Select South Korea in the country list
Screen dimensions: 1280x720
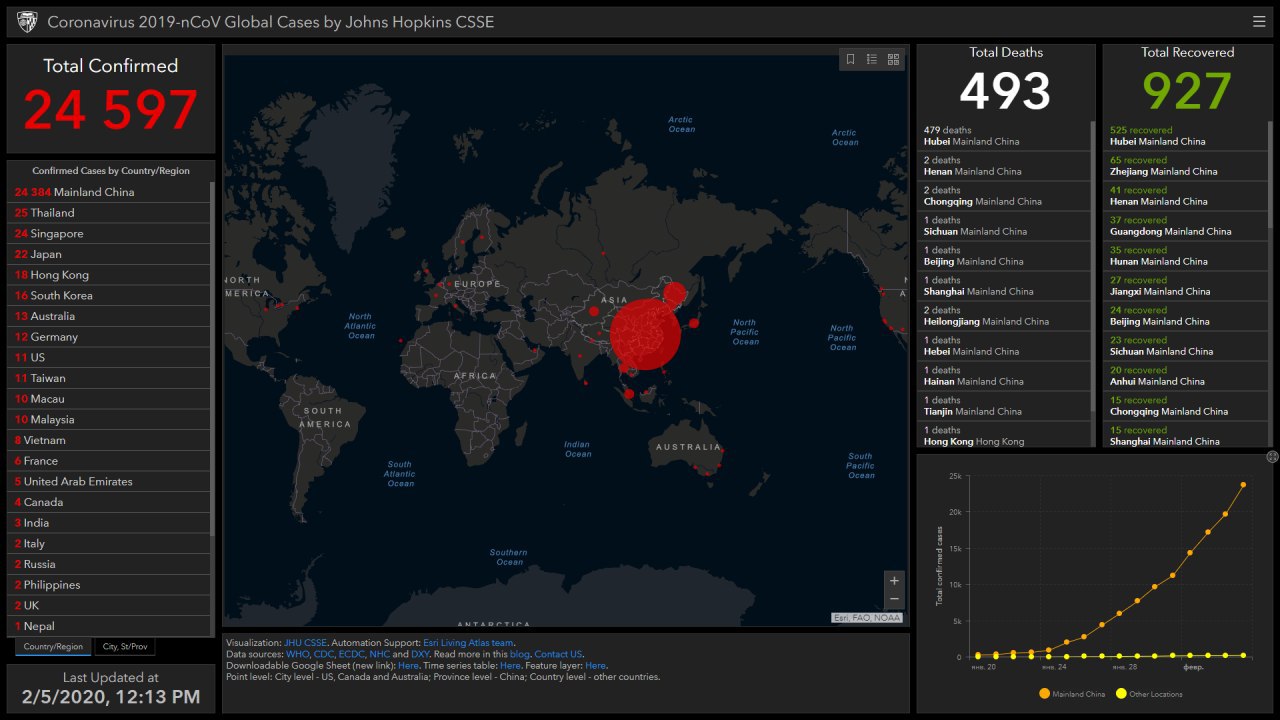(x=110, y=296)
